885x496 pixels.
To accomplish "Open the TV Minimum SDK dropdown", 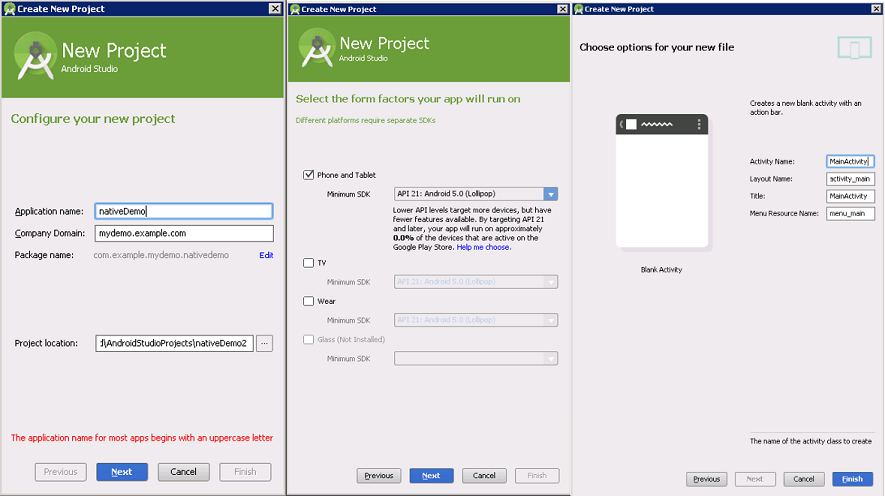I will pyautogui.click(x=476, y=282).
